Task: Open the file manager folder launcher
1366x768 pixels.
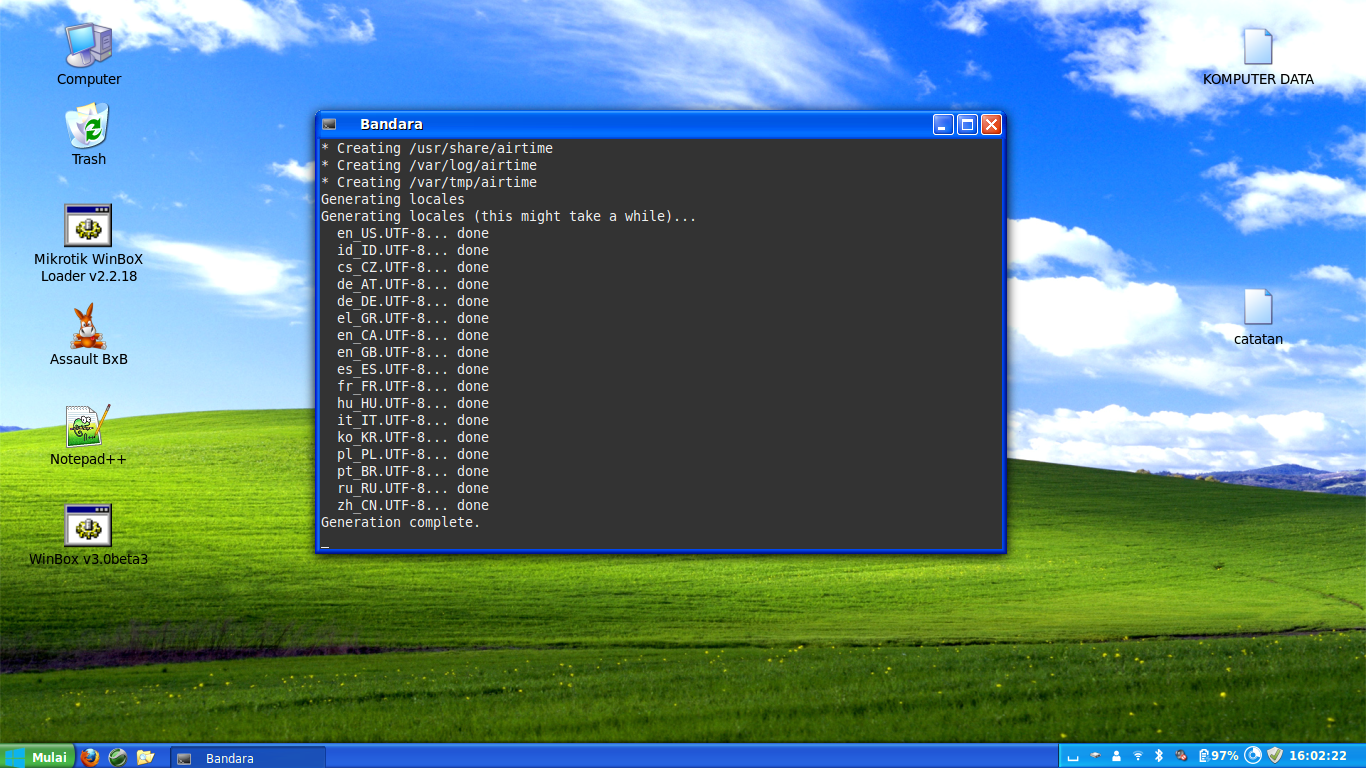Action: pos(145,757)
